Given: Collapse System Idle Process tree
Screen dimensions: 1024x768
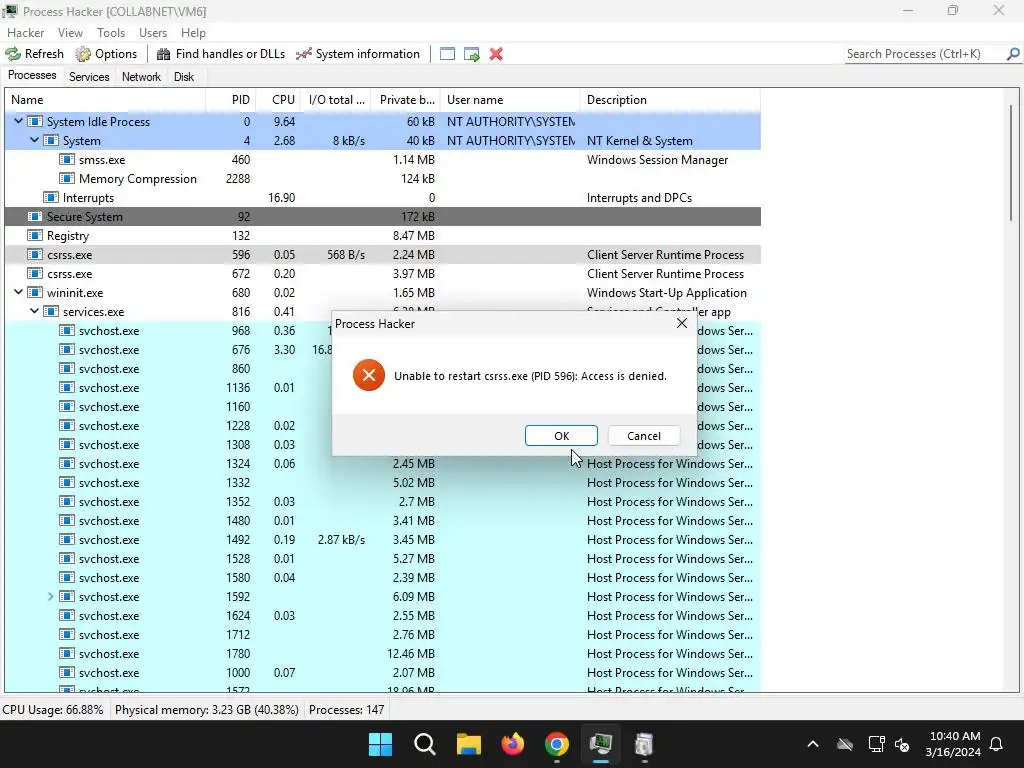Looking at the screenshot, I should point(18,121).
